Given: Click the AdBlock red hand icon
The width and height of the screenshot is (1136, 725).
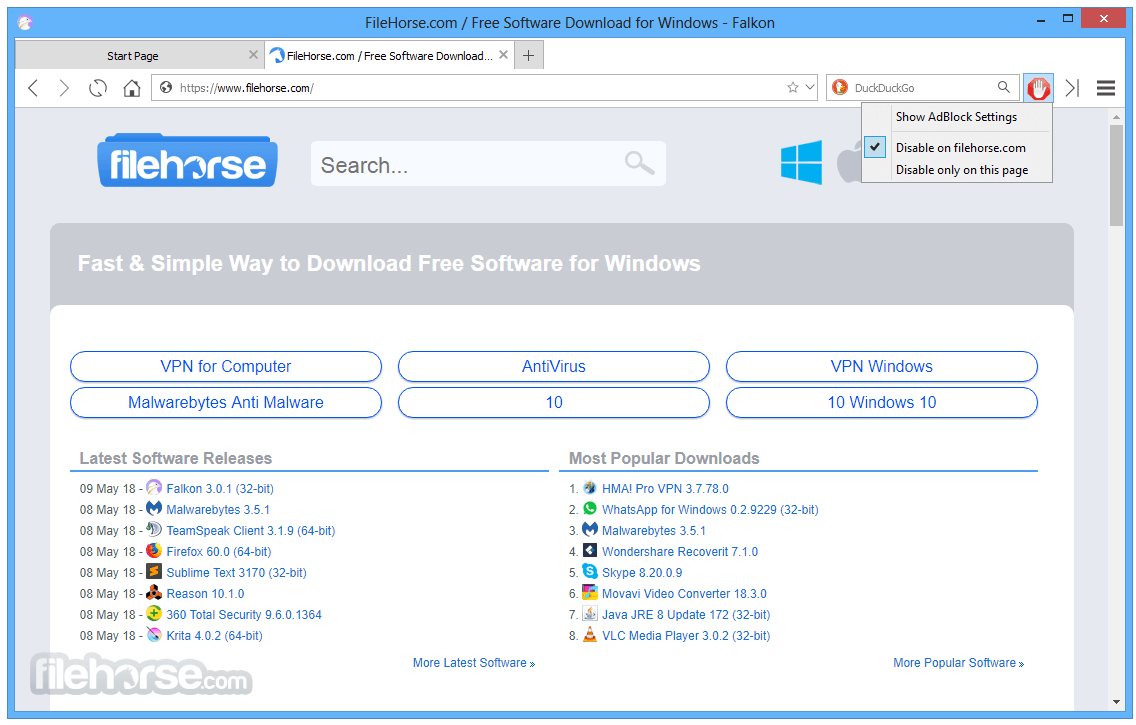Looking at the screenshot, I should click(1038, 88).
